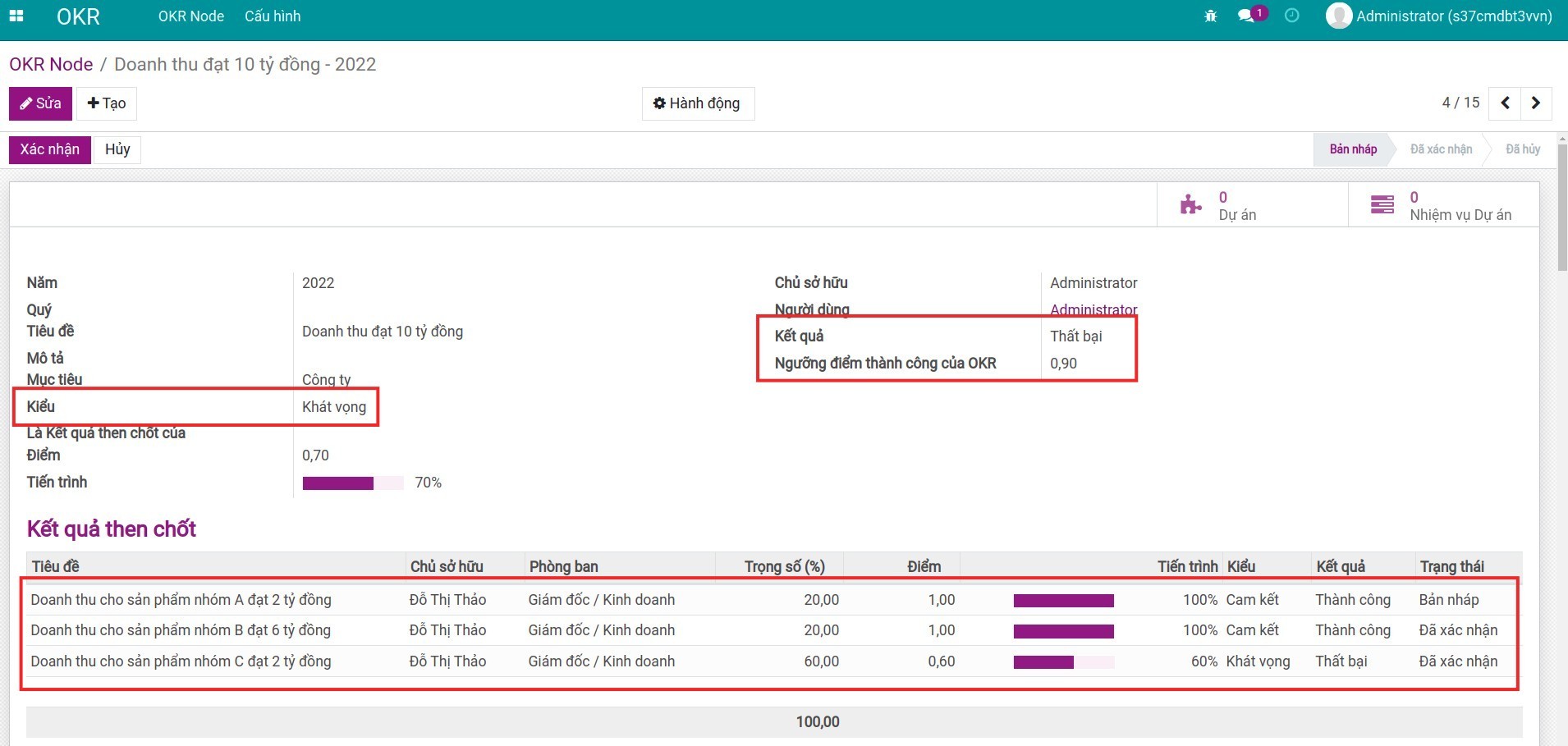This screenshot has height=746, width=1568.
Task: Click the 70% Tiến trình progress bar
Action: tap(353, 483)
